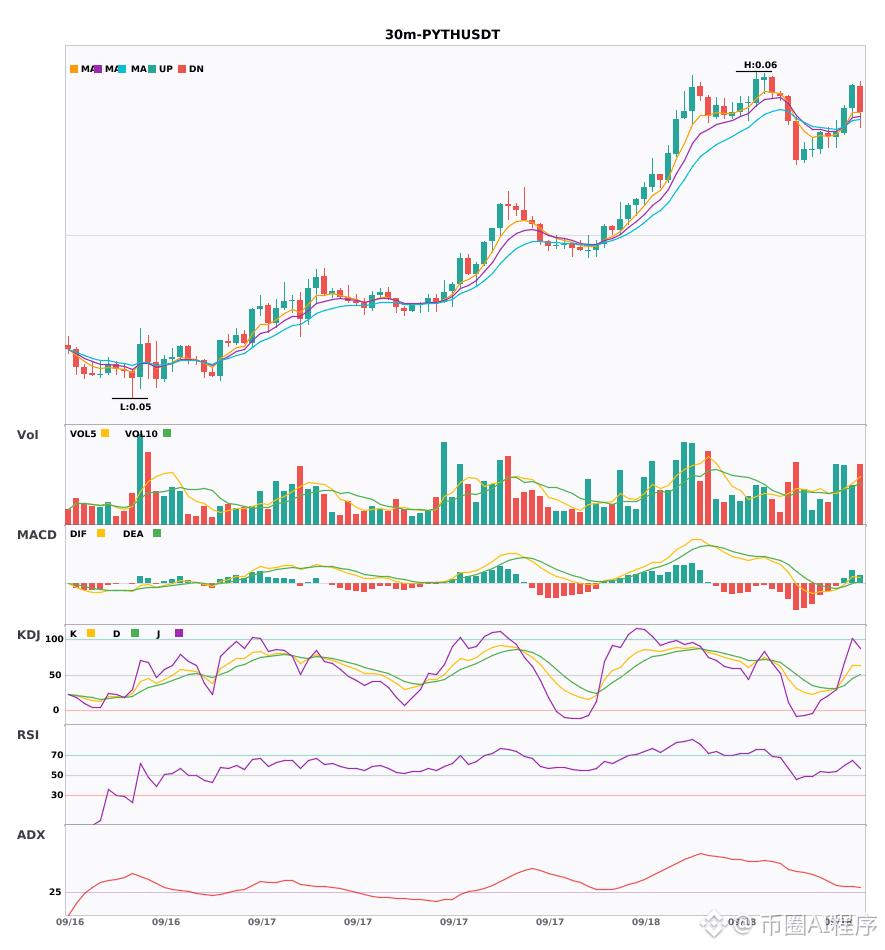Image resolution: width=885 pixels, height=950 pixels.
Task: Click the yellow K line legend square
Action: 91,633
